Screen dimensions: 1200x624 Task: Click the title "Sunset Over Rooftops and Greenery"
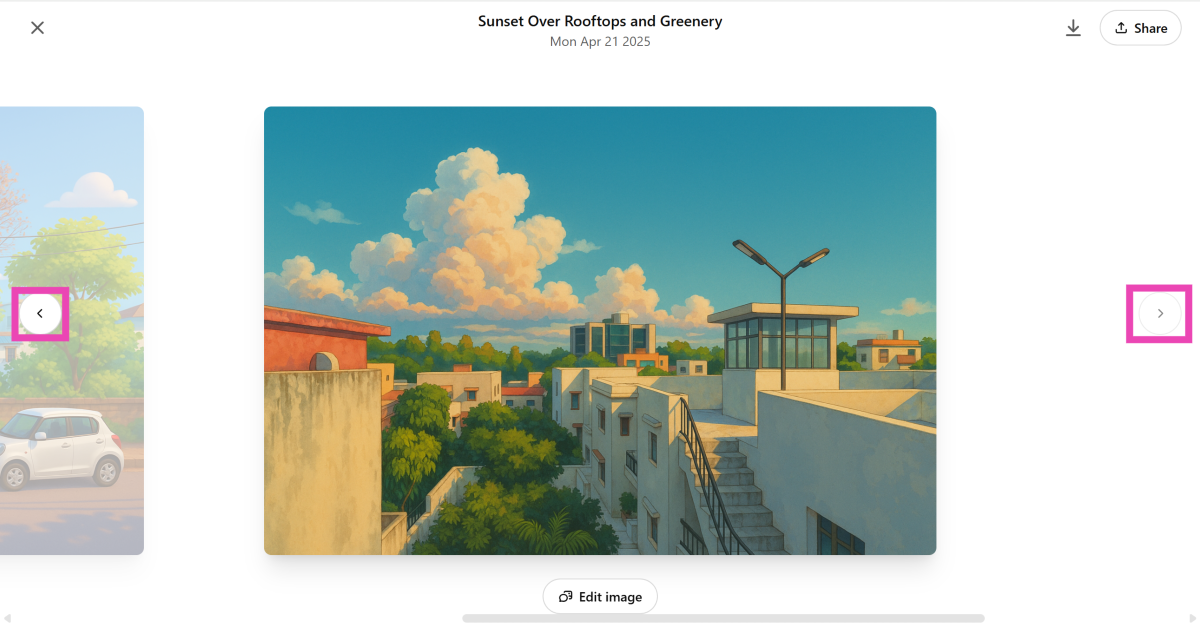pos(600,21)
